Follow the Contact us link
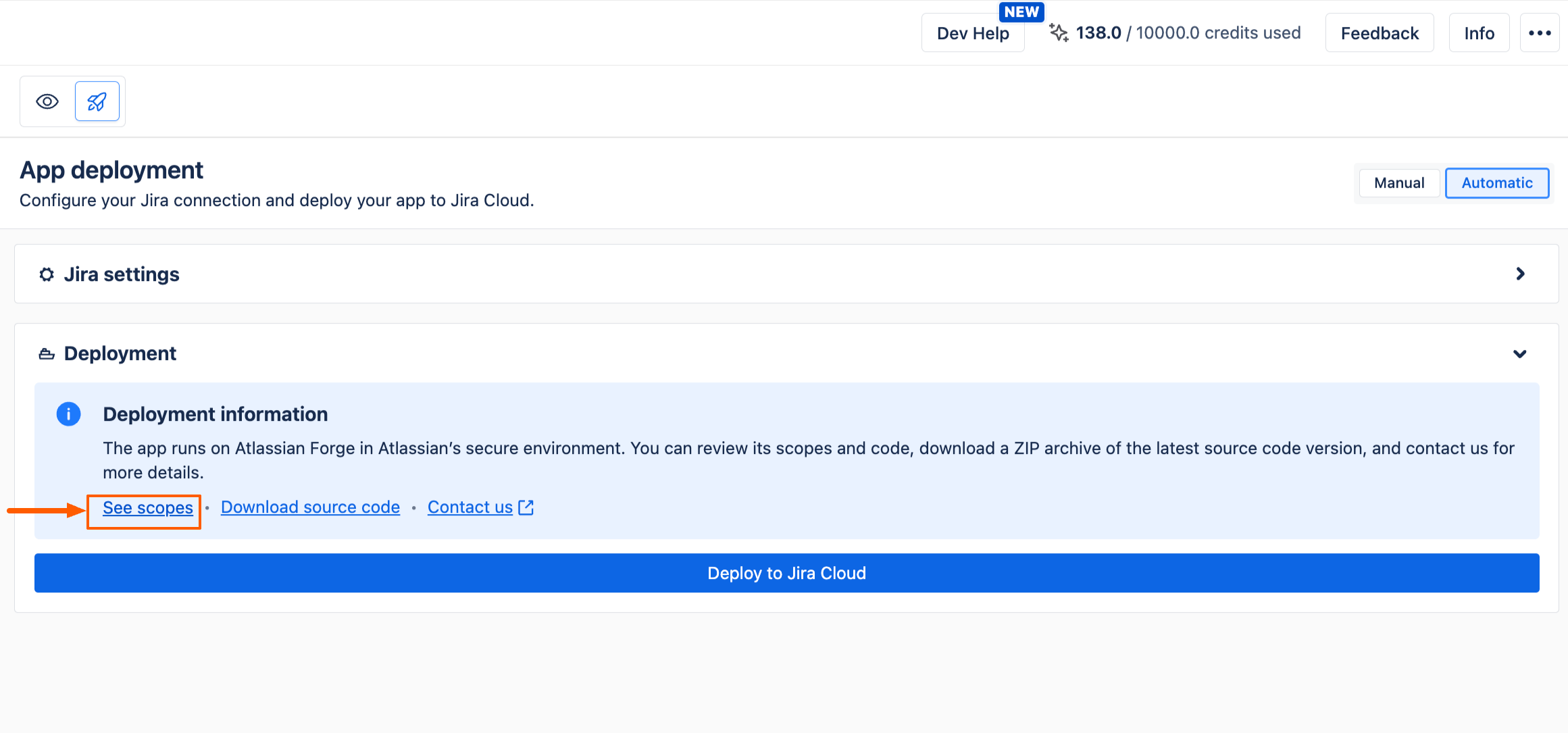Screen dimensions: 1568x733 470,507
